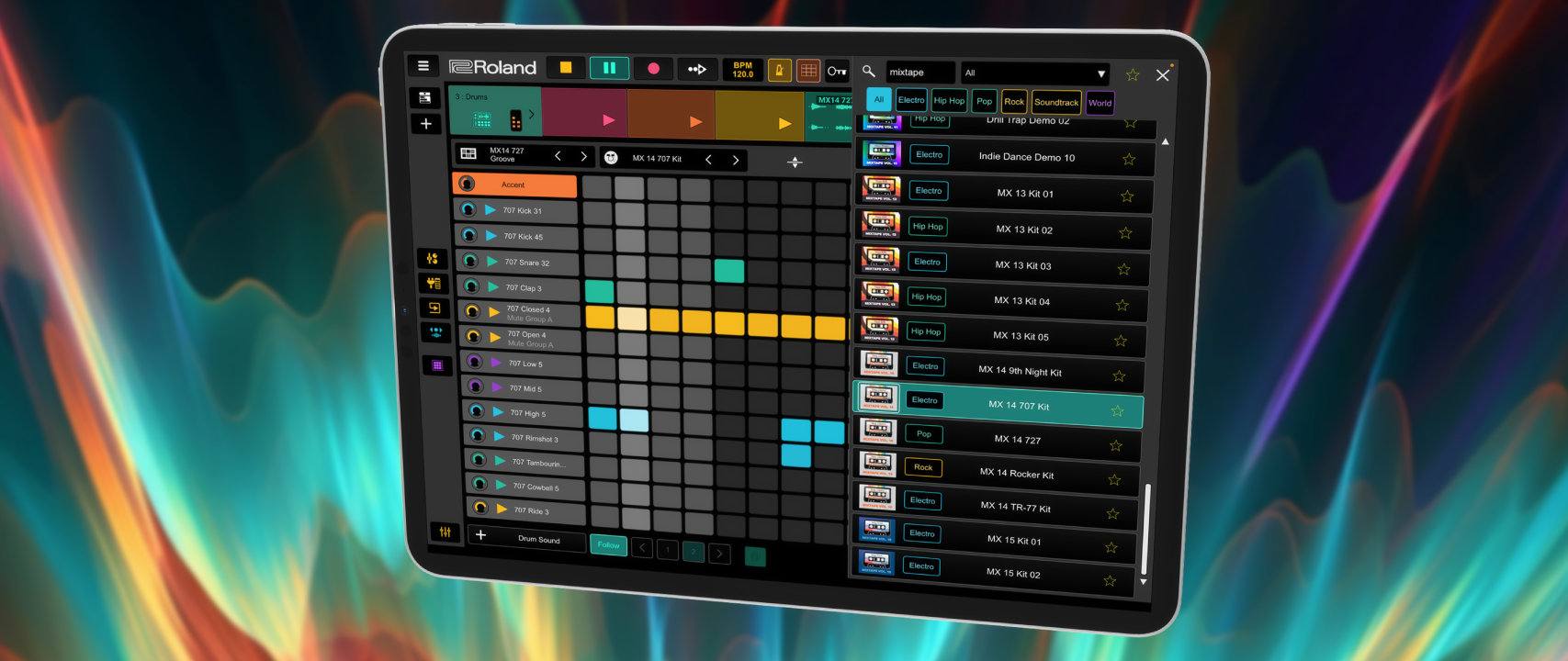Adjust the 707 Mid 5 level knob
The image size is (1568, 661).
475,387
